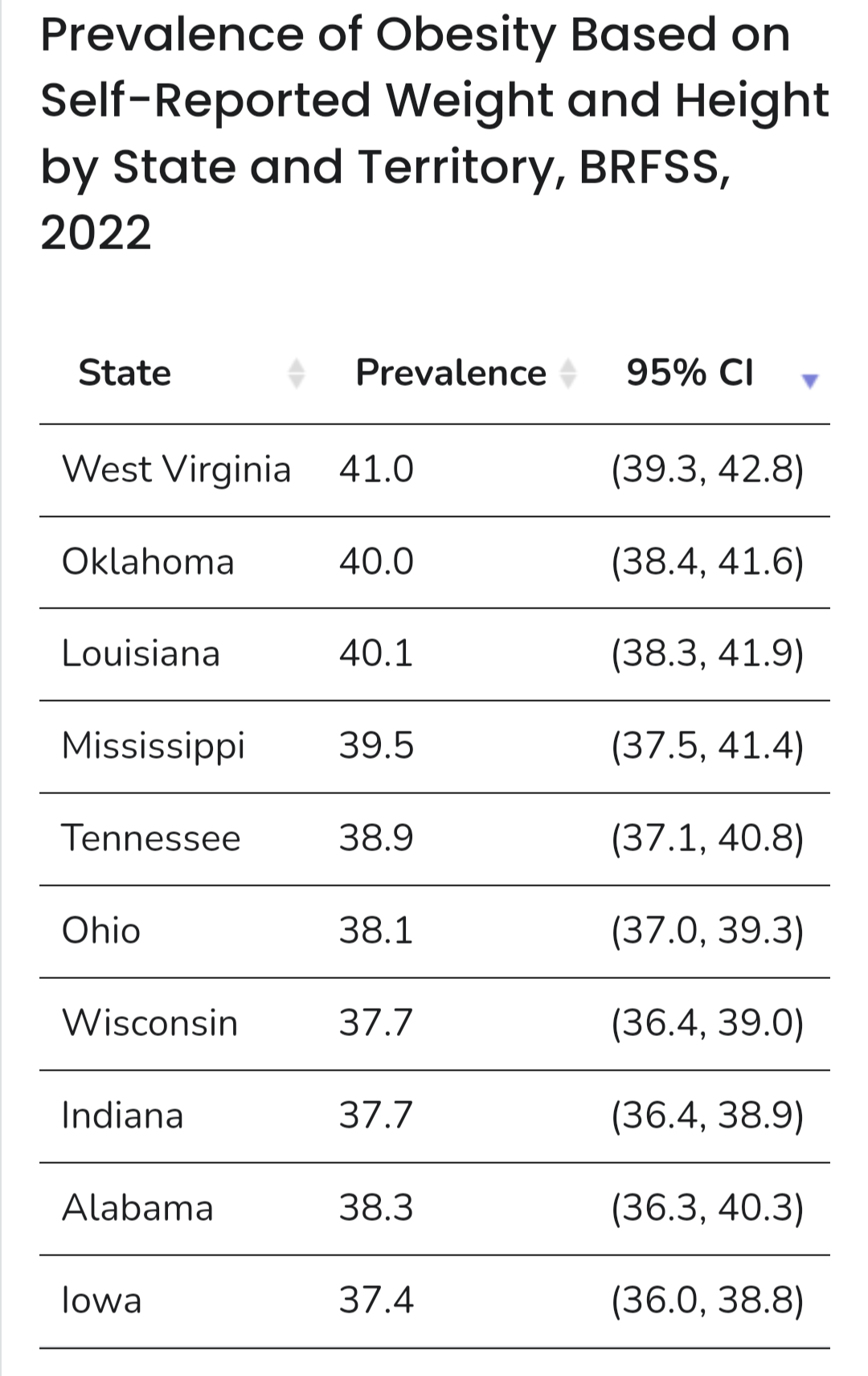Select the Wisconsin row name
Viewport: 868px width, 1376px height.
150,1023
